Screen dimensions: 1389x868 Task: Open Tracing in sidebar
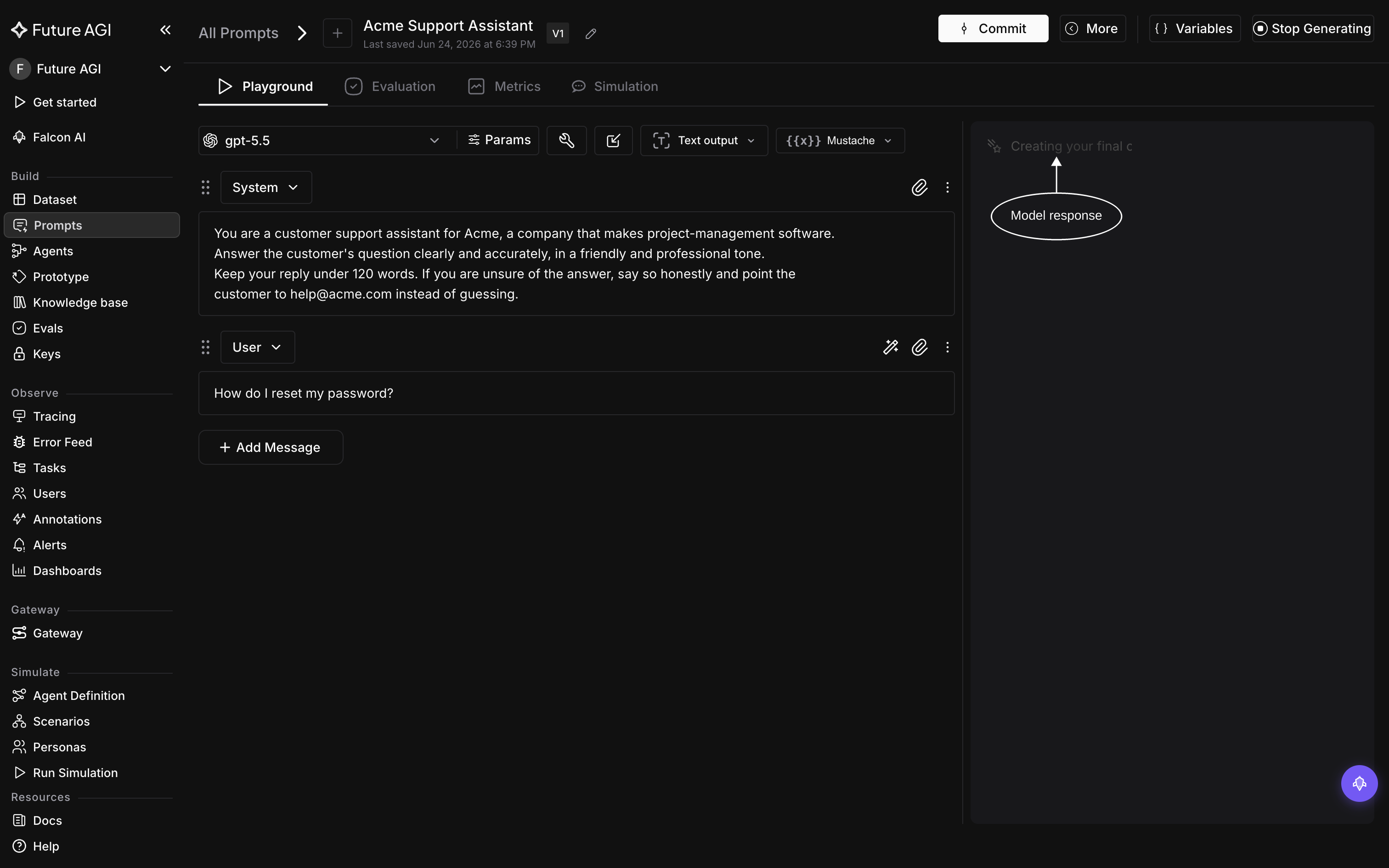[x=92, y=416]
